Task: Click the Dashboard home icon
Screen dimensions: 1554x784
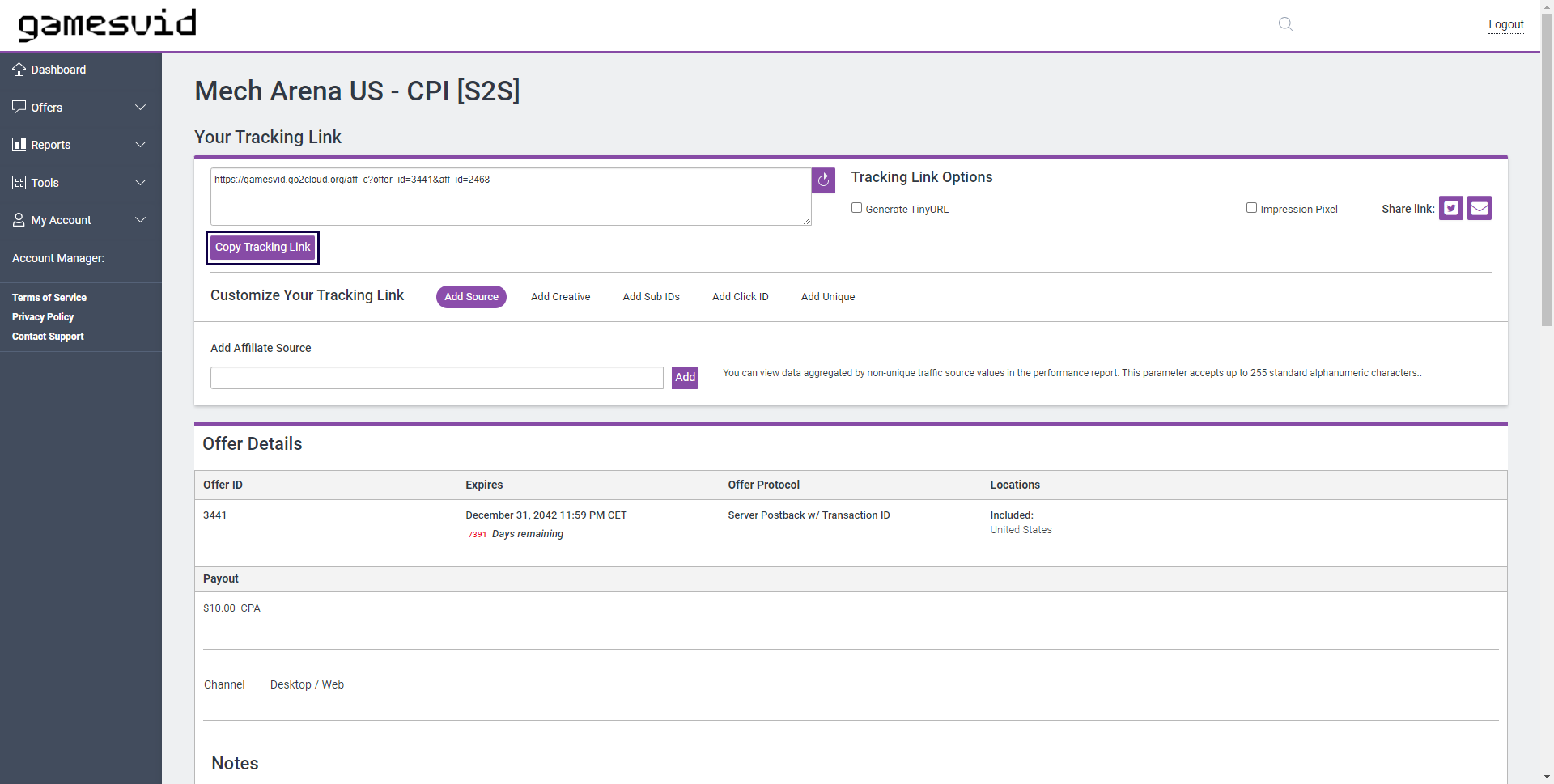Action: coord(19,70)
